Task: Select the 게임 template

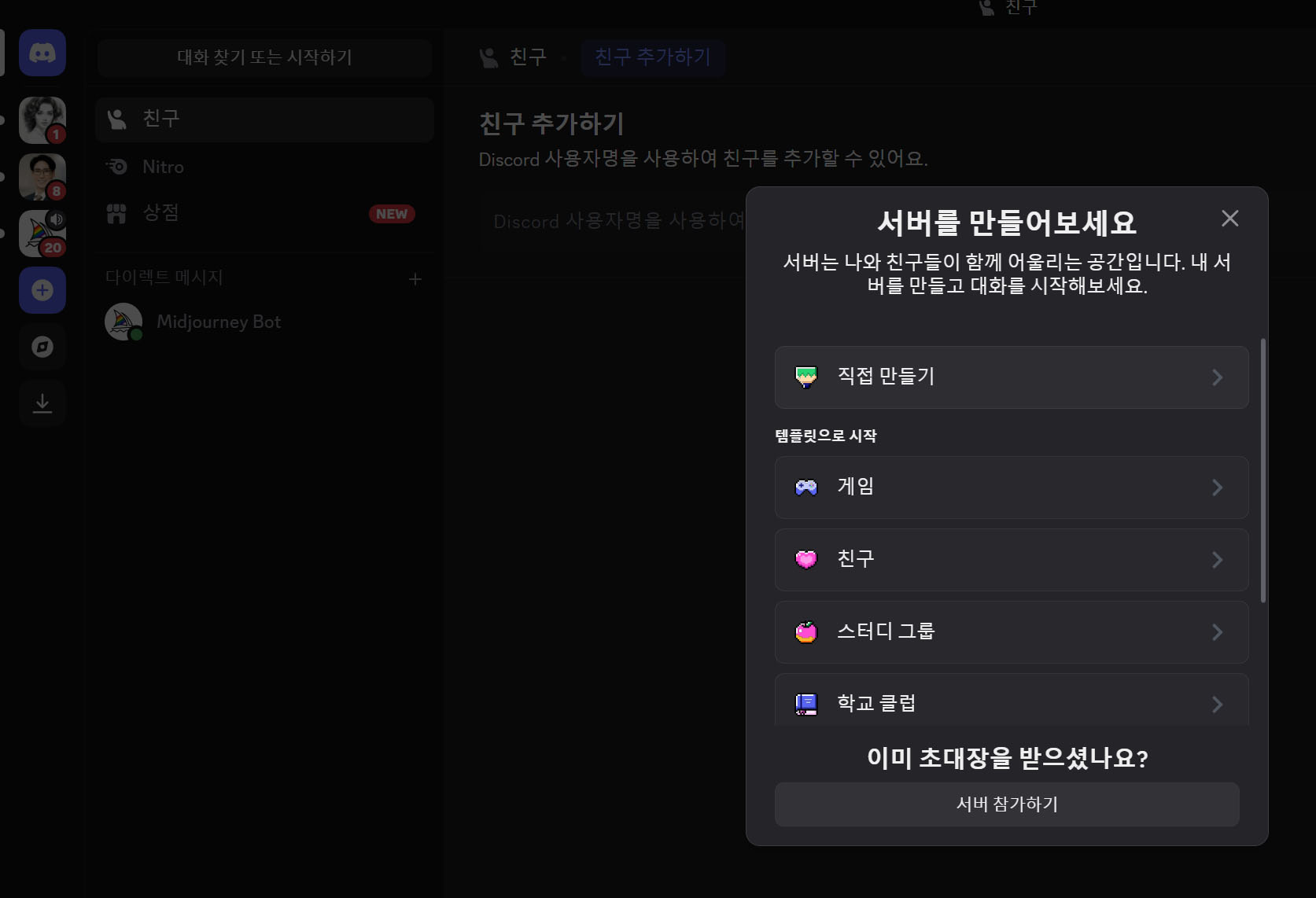Action: pos(1012,488)
